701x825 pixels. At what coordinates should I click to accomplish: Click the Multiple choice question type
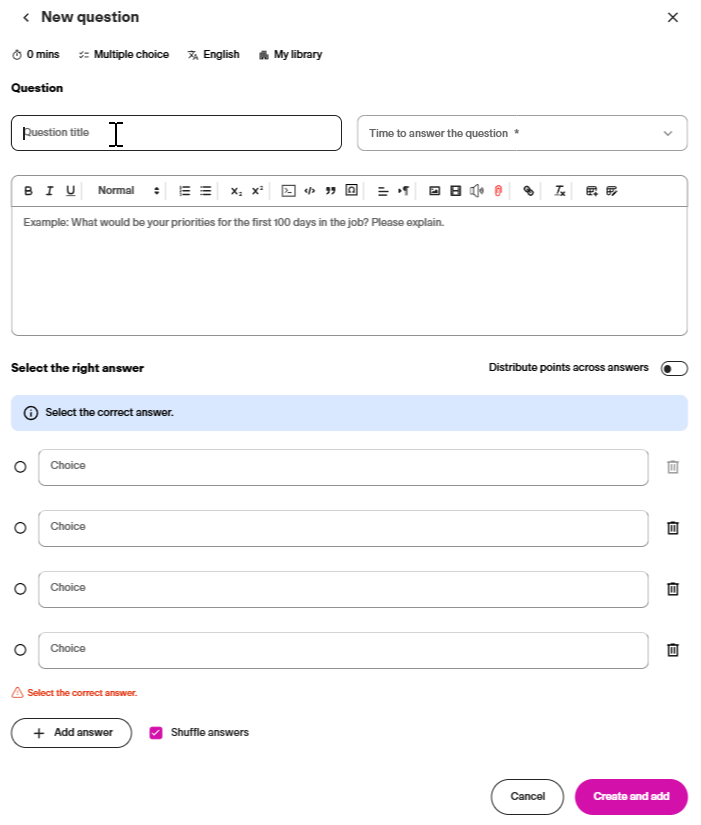coord(123,55)
